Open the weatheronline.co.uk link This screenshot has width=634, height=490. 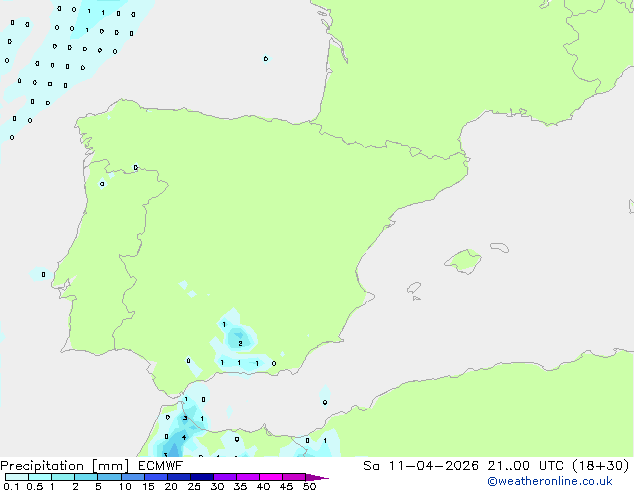(x=550, y=481)
